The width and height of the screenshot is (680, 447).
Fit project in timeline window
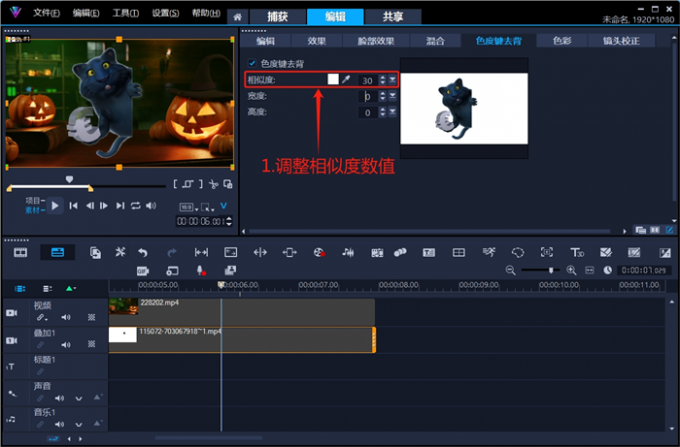[x=590, y=271]
